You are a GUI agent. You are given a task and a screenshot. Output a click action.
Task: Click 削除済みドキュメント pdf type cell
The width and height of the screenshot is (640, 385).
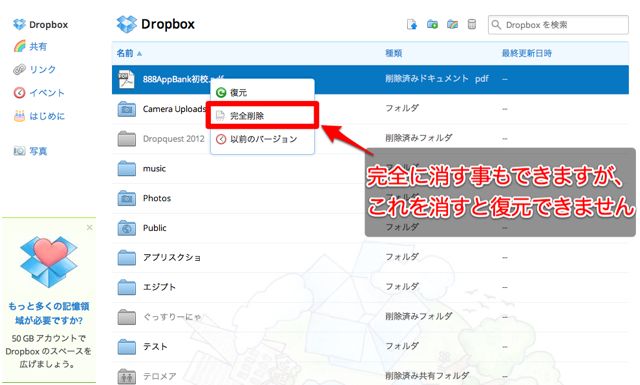(437, 79)
